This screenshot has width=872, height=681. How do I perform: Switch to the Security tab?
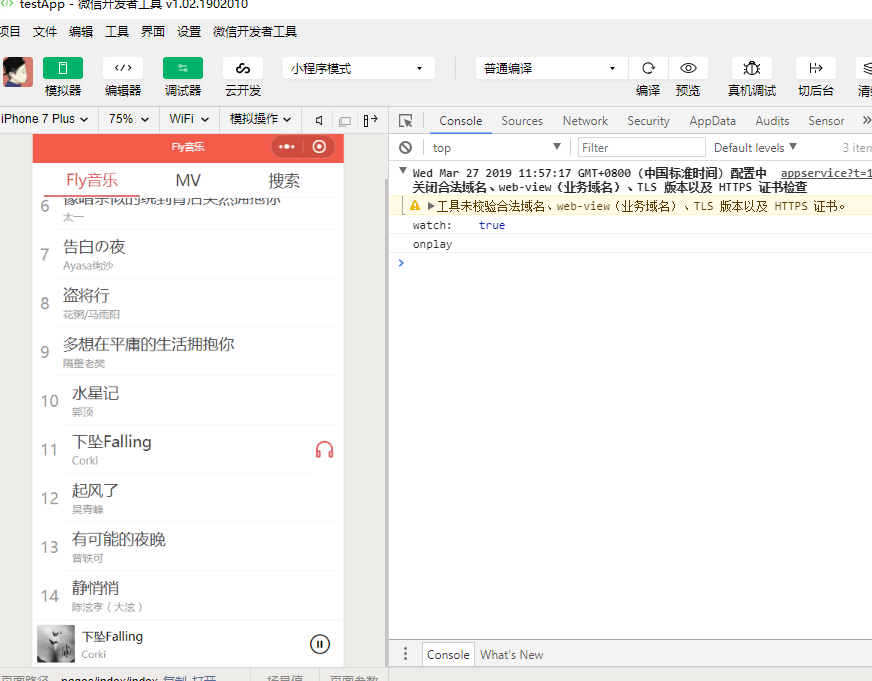[648, 121]
